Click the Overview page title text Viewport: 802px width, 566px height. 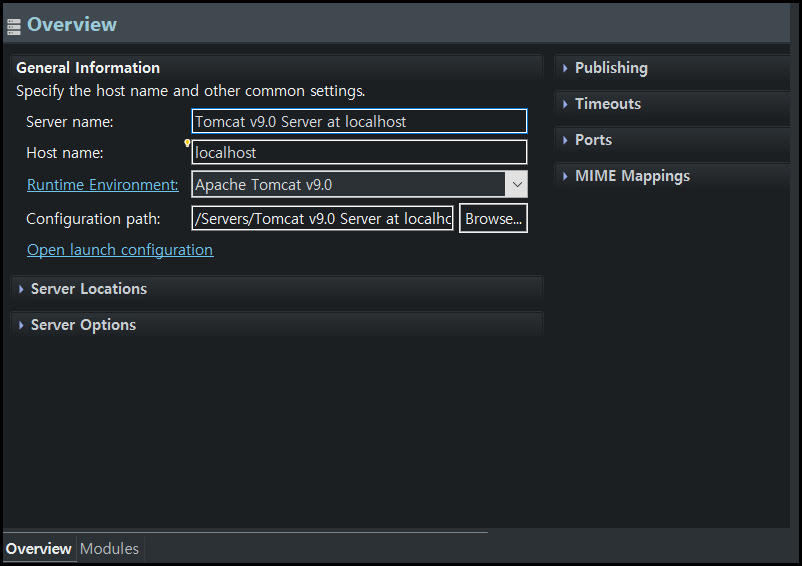(72, 25)
